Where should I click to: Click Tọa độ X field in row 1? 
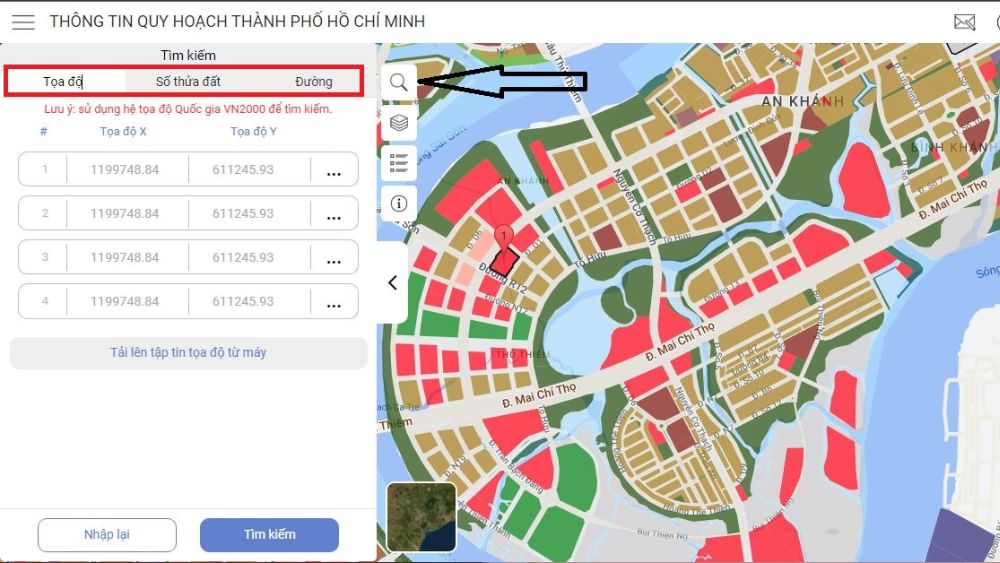[125, 170]
